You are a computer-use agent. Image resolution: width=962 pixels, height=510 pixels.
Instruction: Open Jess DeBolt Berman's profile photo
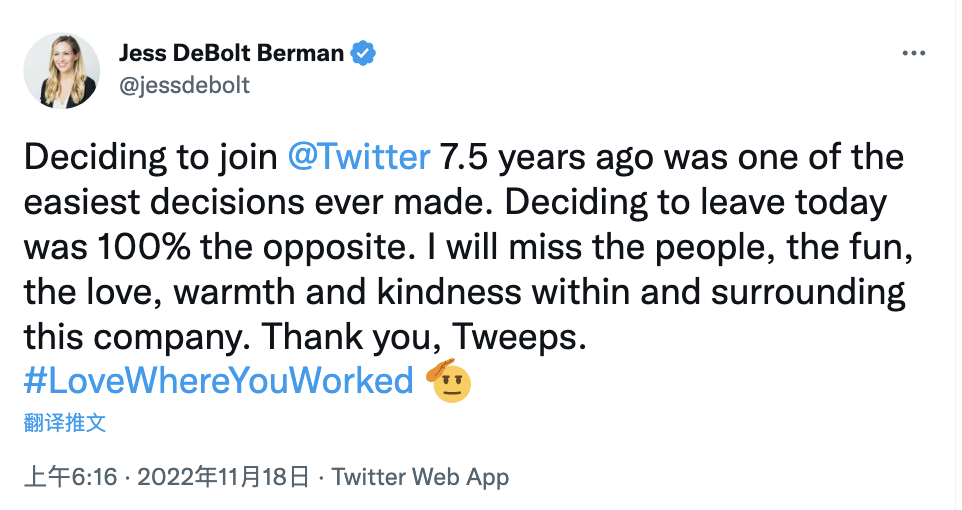coord(62,69)
